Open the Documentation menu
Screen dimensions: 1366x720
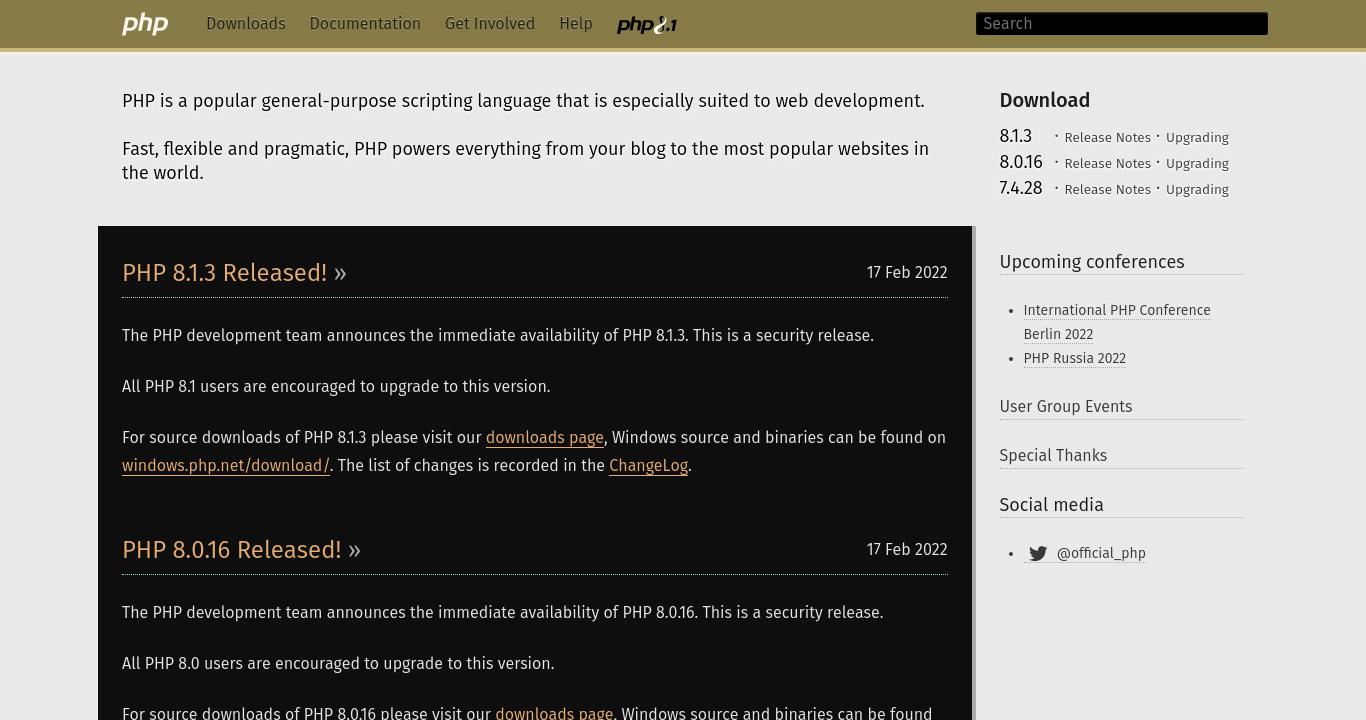(x=365, y=24)
